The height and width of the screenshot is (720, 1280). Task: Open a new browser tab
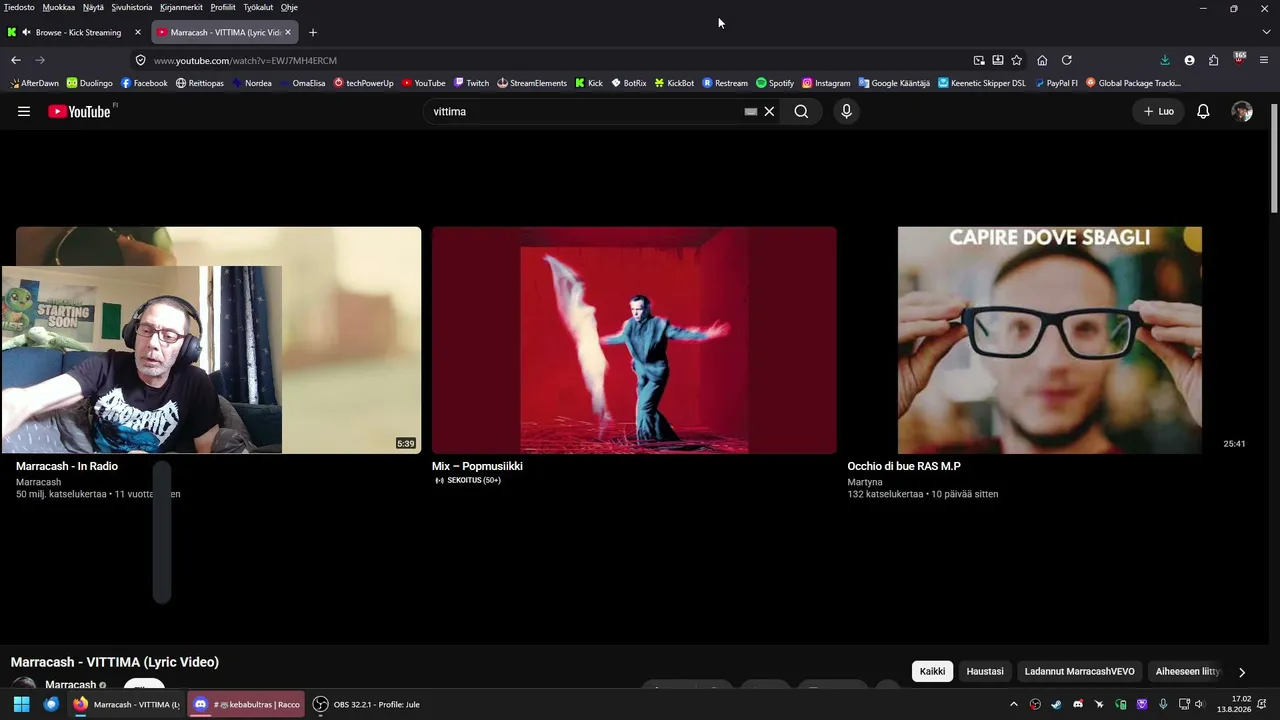(313, 32)
